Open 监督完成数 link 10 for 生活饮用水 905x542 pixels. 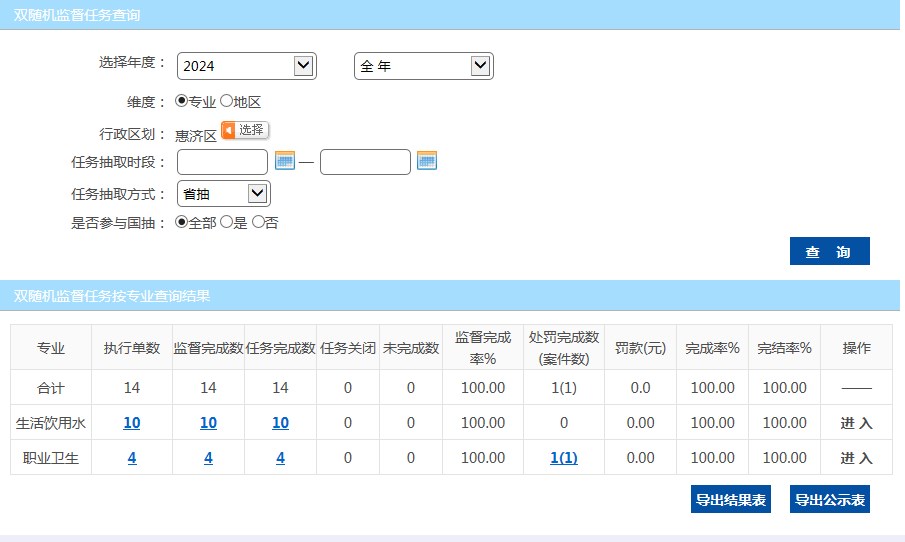208,423
